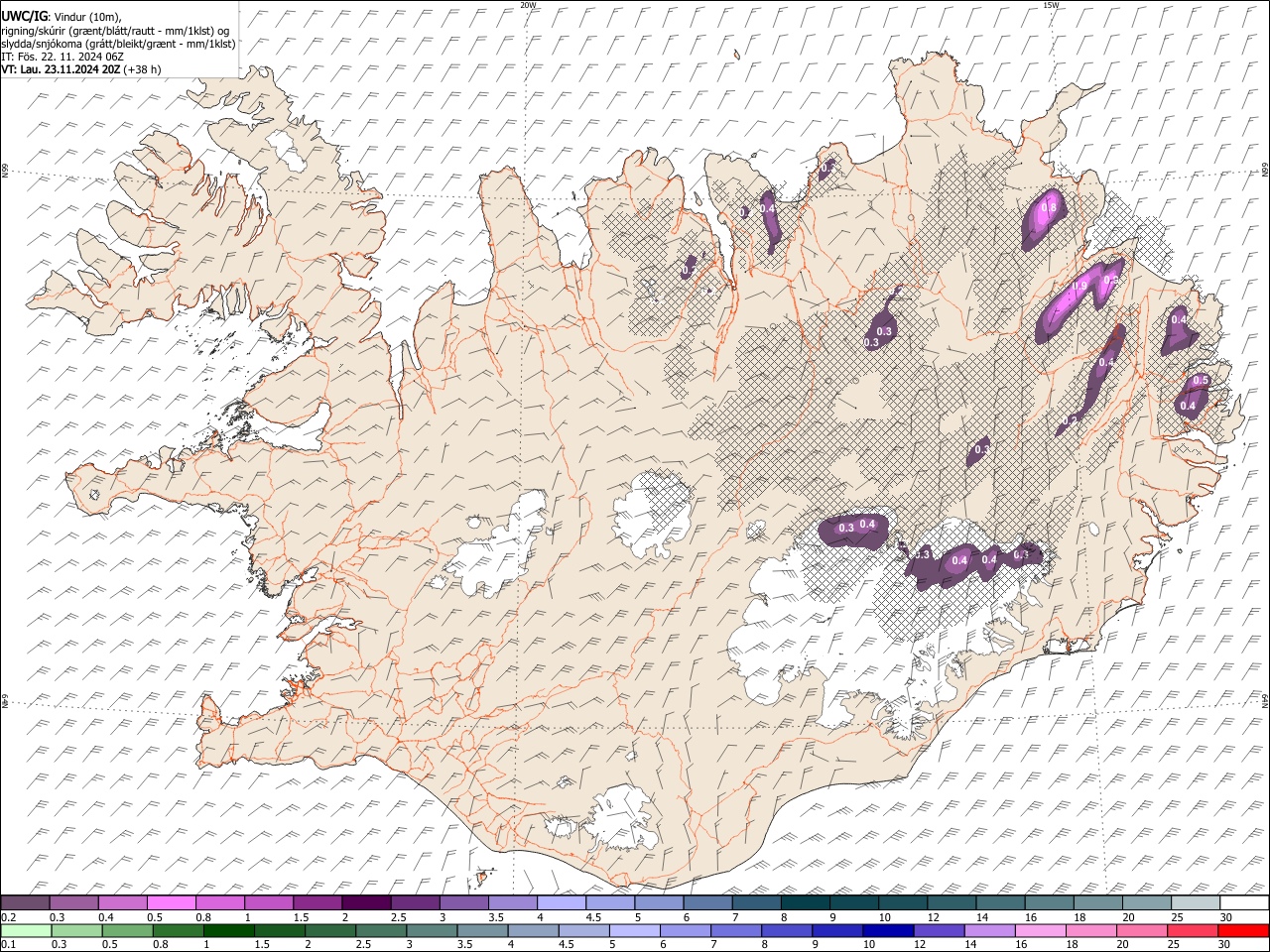This screenshot has width=1270, height=952.
Task: Pick the light lavender upper legend swatch labeled 4
Action: pyautogui.click(x=562, y=903)
